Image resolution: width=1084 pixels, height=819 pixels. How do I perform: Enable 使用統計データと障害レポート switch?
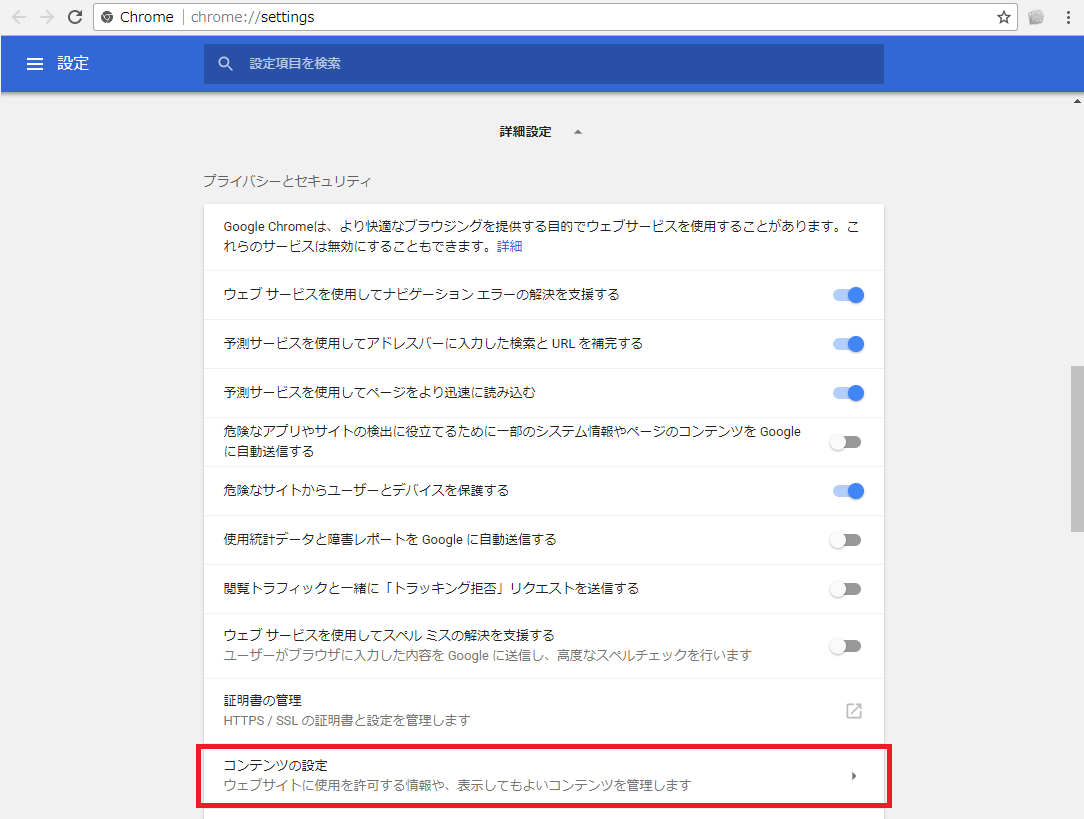click(x=845, y=540)
